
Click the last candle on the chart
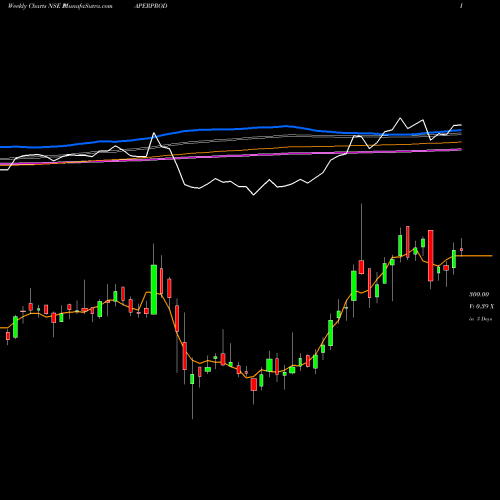(x=461, y=249)
